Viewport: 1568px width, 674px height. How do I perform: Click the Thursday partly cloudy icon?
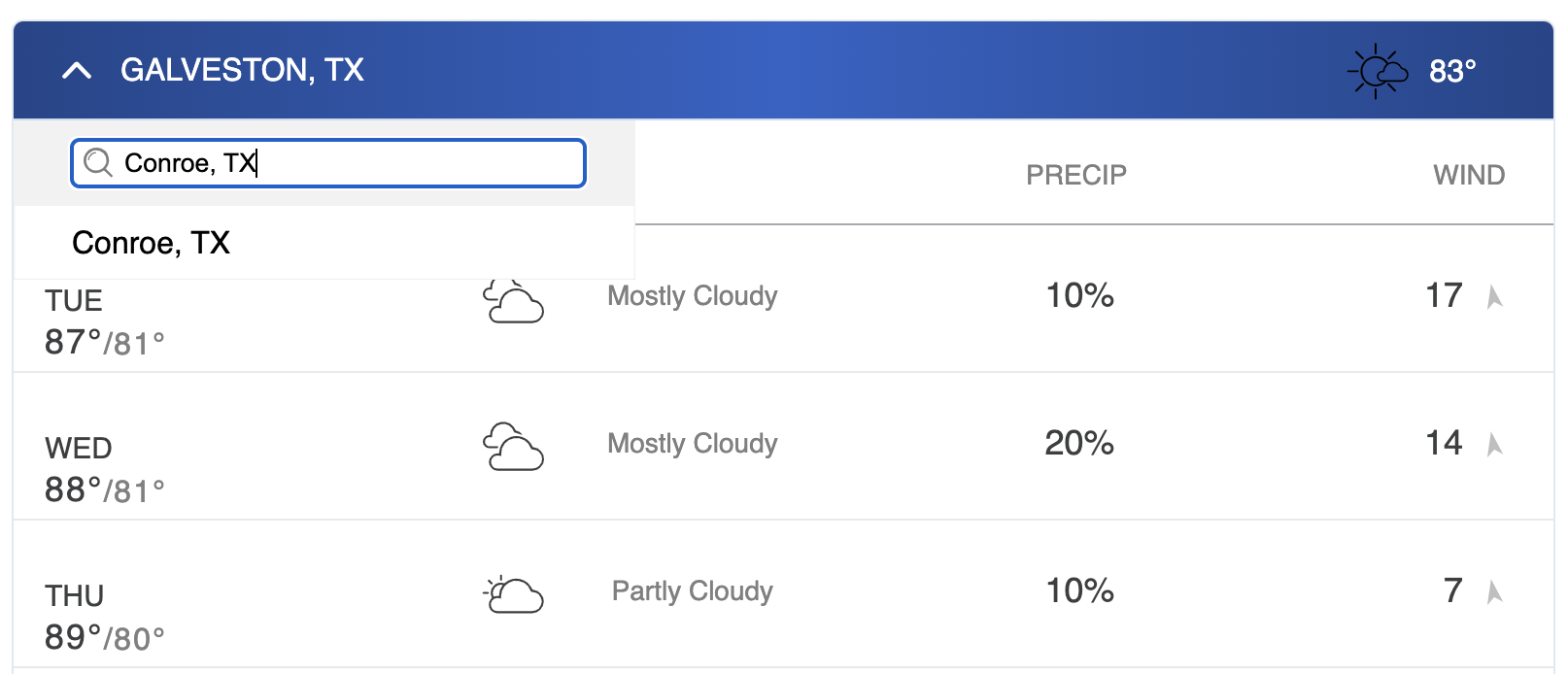[x=513, y=594]
